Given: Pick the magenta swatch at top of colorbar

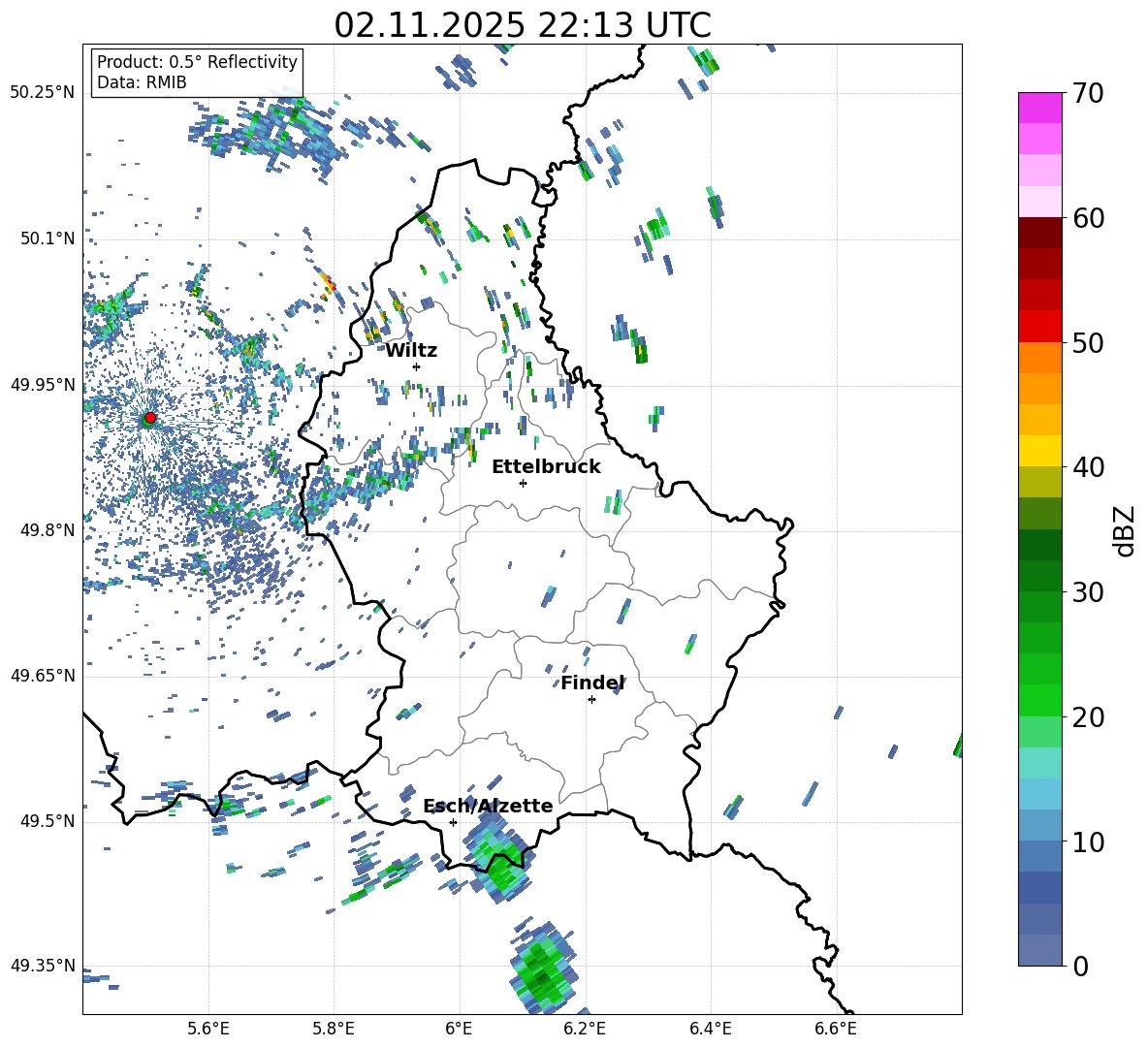Looking at the screenshot, I should (x=1039, y=108).
